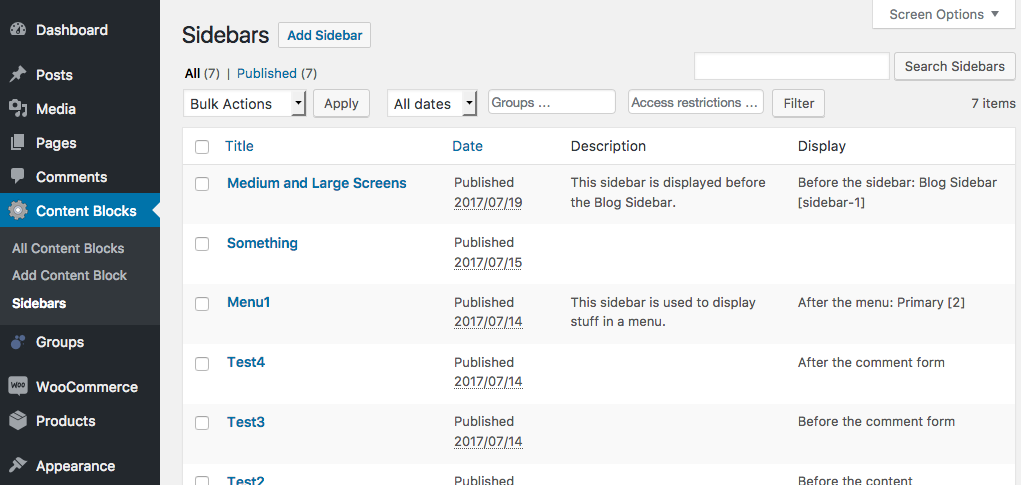Select Add Content Block in the submenu
This screenshot has width=1021, height=485.
(x=69, y=275)
